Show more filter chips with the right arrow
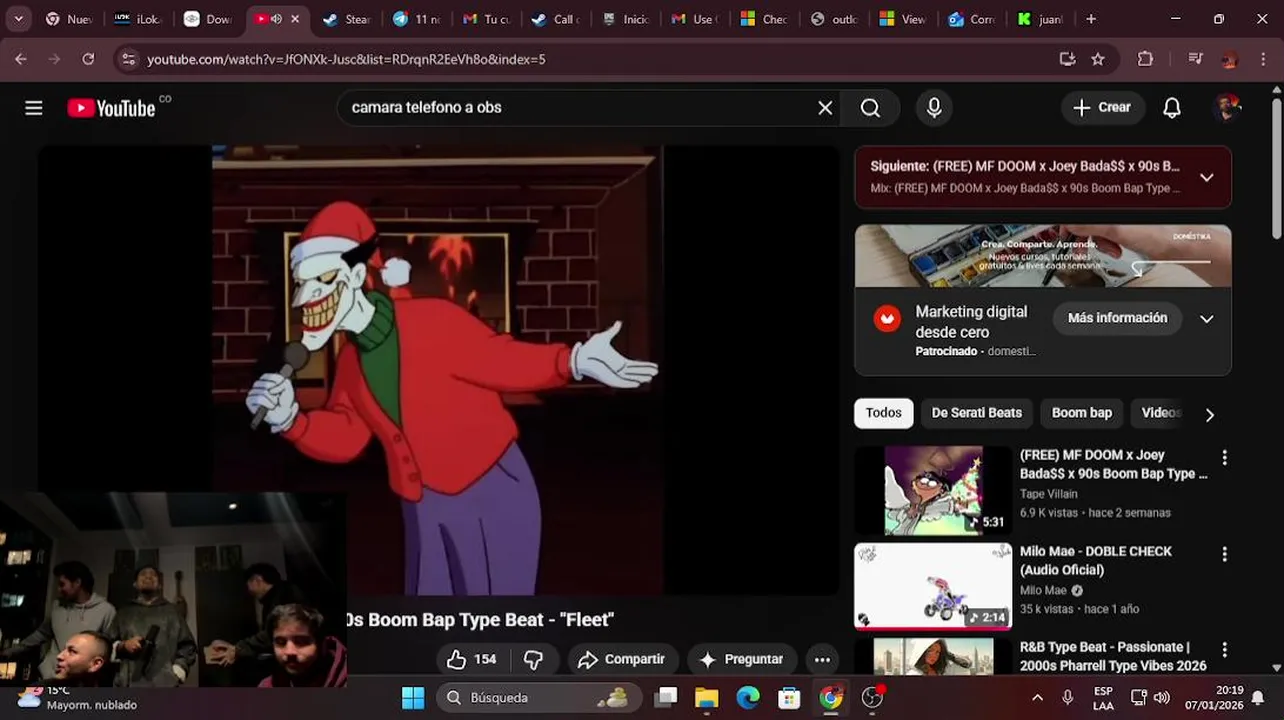This screenshot has width=1284, height=720. point(1210,414)
